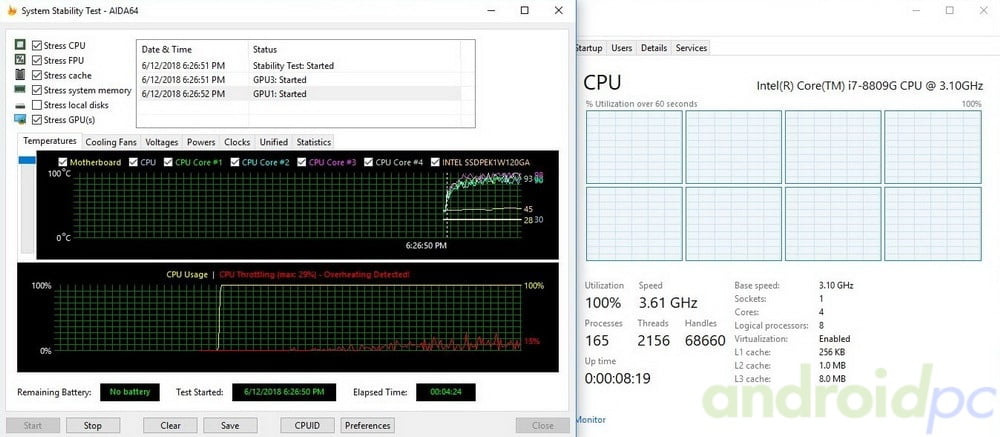Open the Services tab in Task Manager

[x=691, y=48]
